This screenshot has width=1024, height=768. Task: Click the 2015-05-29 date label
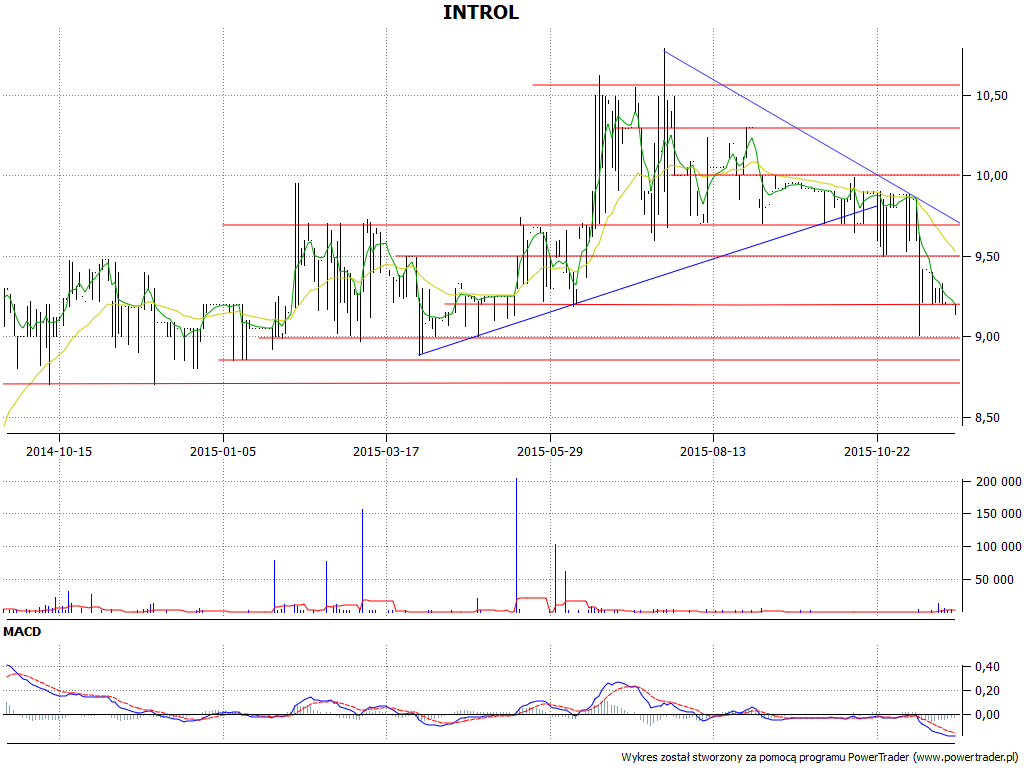pos(550,451)
